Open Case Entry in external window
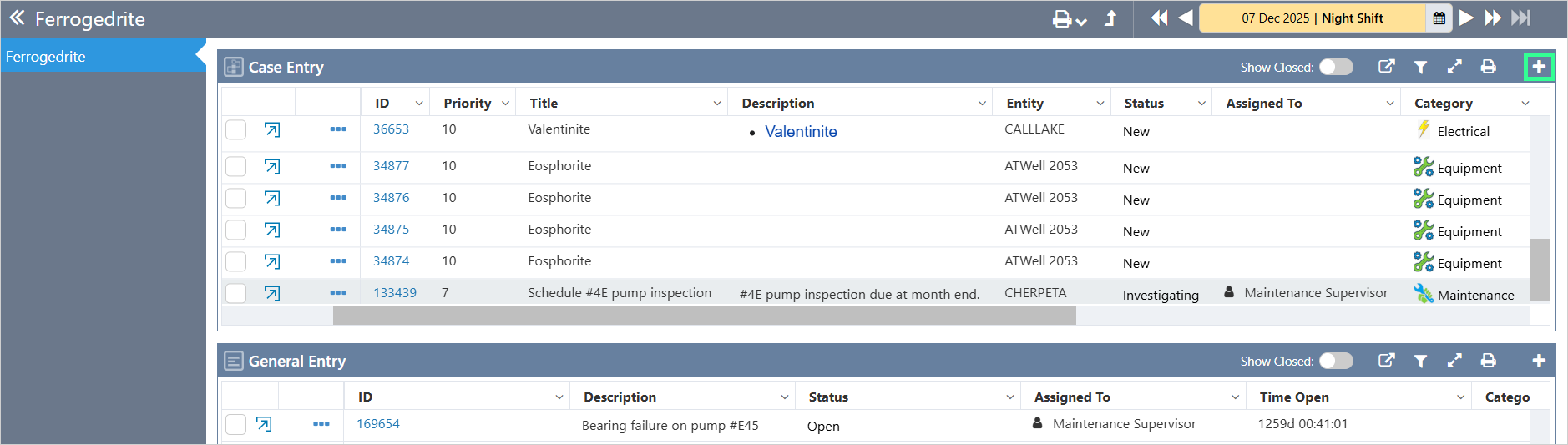This screenshot has height=445, width=1568. (x=1386, y=67)
